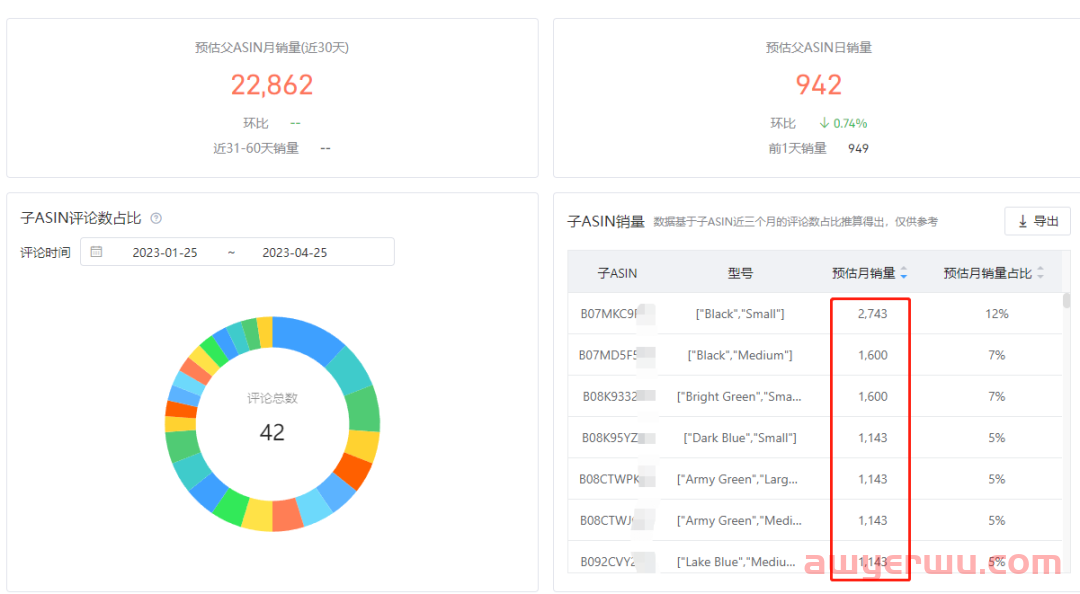Click the help icon beside 子ASIN评论数占比
This screenshot has width=1080, height=594.
[x=156, y=218]
